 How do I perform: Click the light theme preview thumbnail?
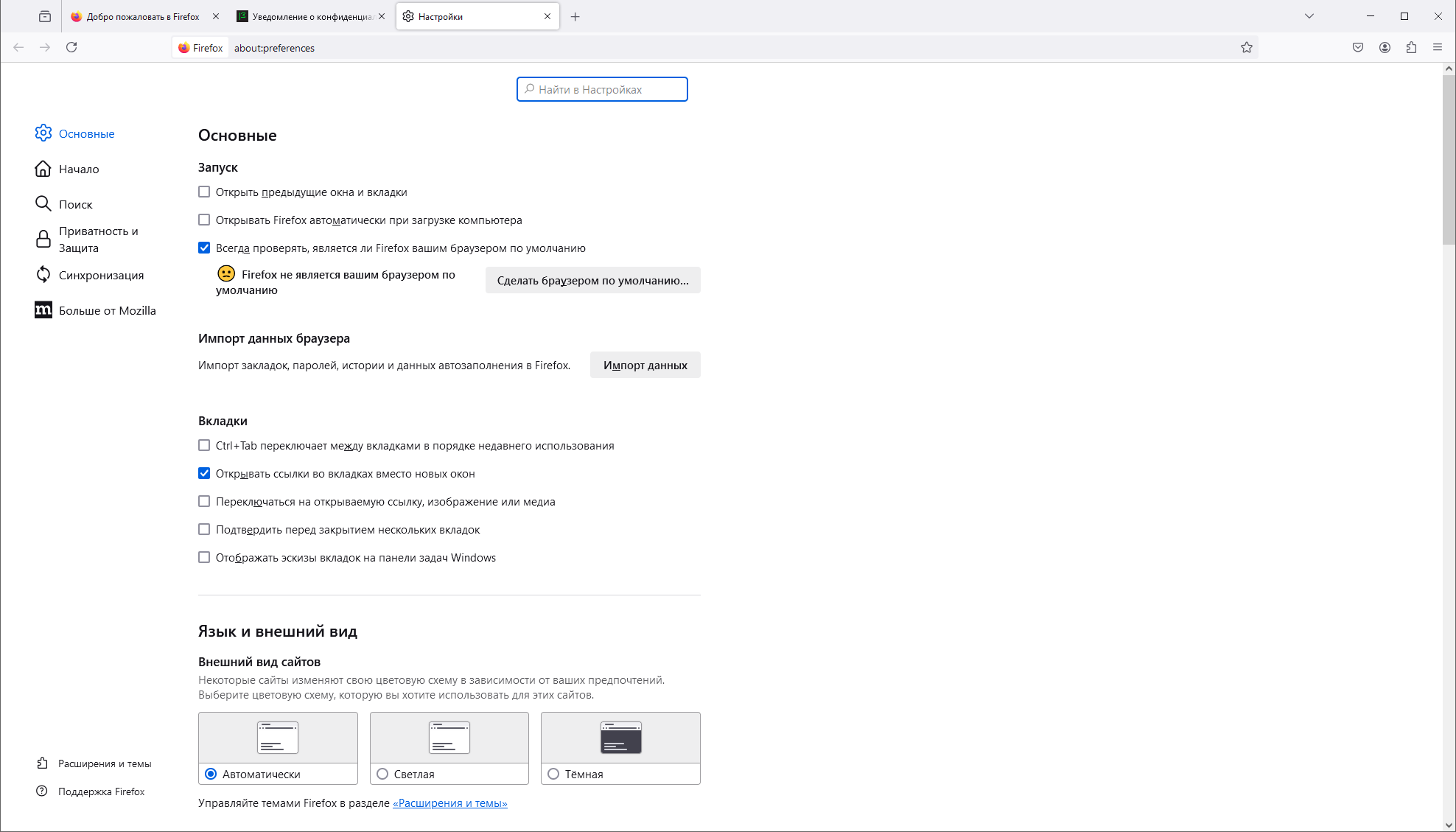click(449, 738)
